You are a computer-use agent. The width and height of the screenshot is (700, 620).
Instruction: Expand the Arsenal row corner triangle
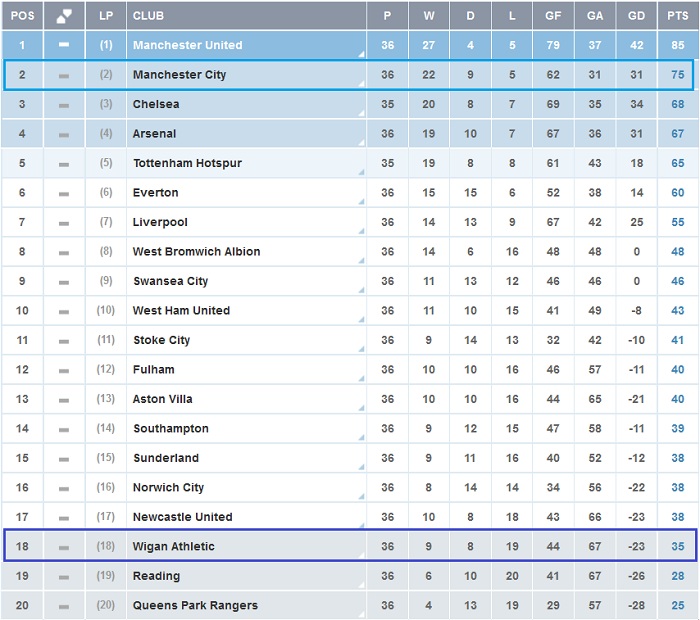click(x=359, y=145)
